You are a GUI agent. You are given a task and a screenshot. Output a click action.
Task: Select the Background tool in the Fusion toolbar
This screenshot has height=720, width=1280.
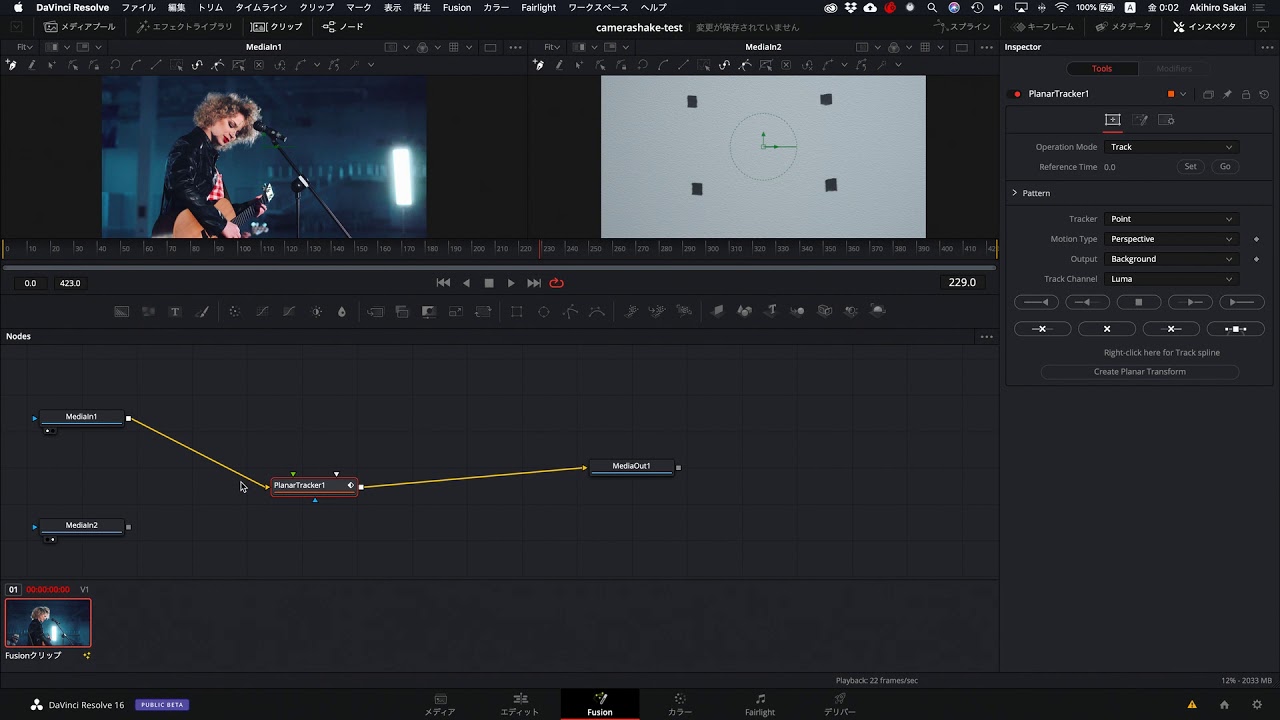[x=121, y=311]
